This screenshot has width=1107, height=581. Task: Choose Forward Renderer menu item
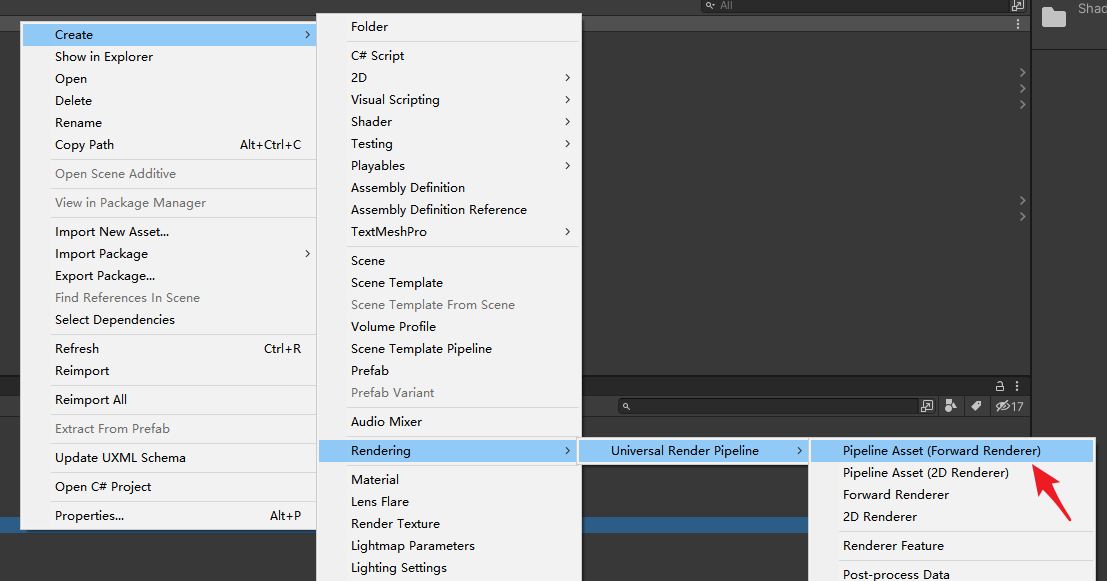[x=952, y=495]
